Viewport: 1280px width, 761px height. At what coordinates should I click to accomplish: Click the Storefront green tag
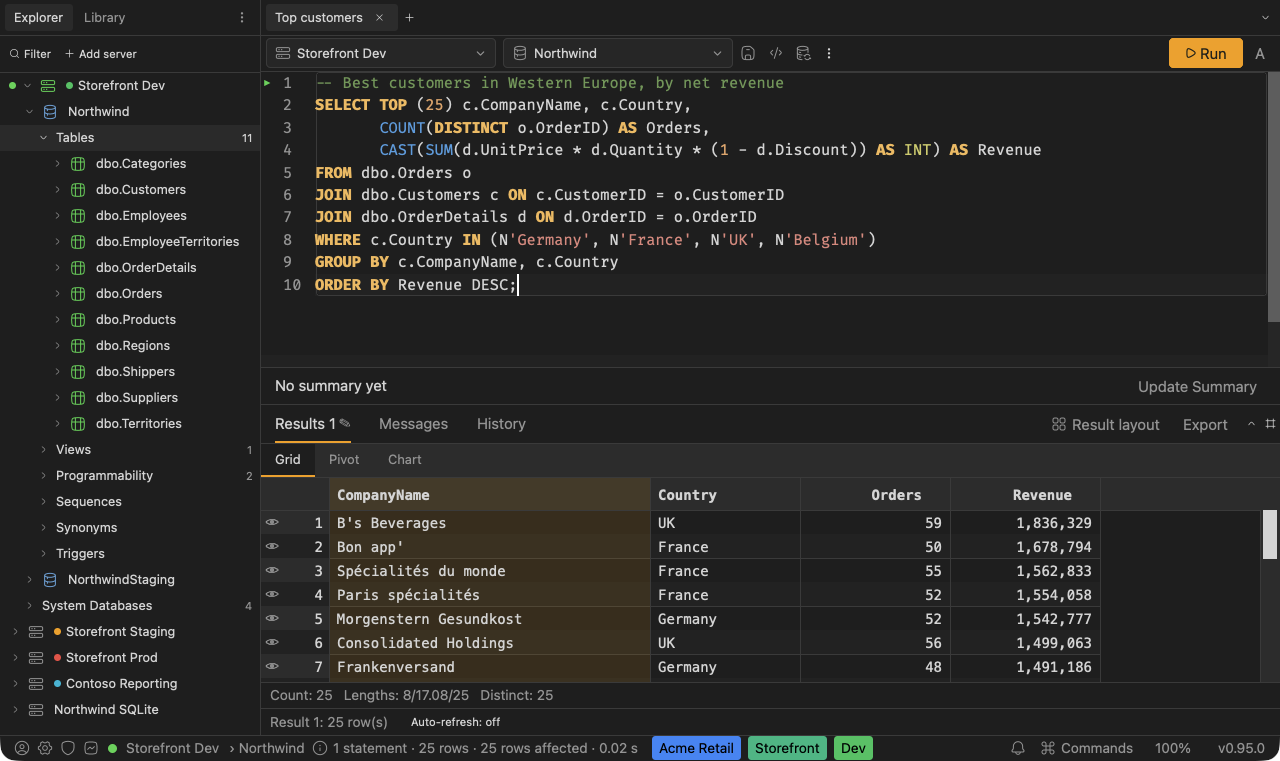(x=787, y=748)
